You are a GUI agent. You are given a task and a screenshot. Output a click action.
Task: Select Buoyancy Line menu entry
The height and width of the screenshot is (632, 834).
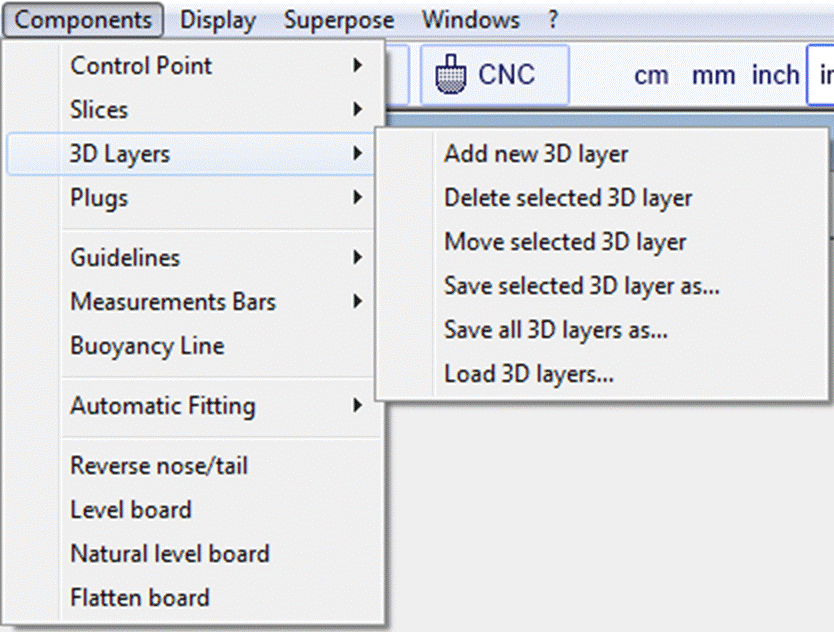[147, 346]
